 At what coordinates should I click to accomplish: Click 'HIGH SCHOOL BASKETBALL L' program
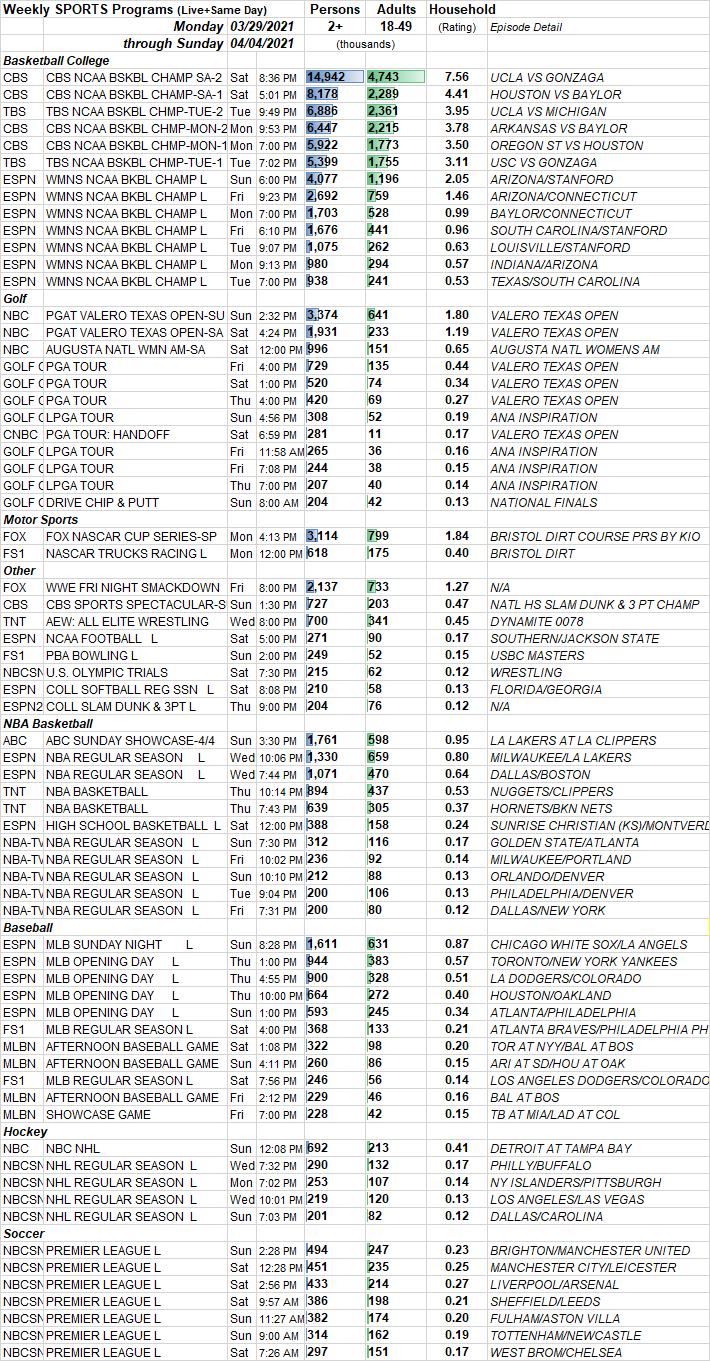point(133,825)
